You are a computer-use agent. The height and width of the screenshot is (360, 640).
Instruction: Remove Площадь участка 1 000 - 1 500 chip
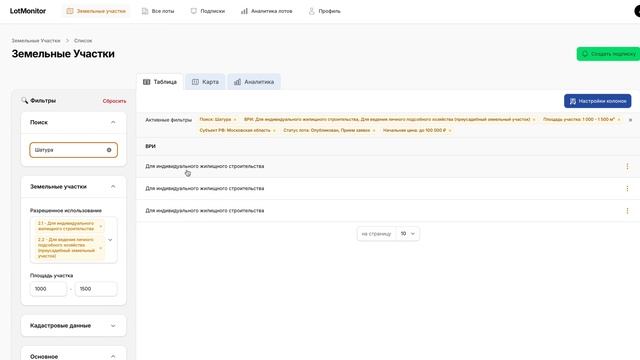[619, 120]
